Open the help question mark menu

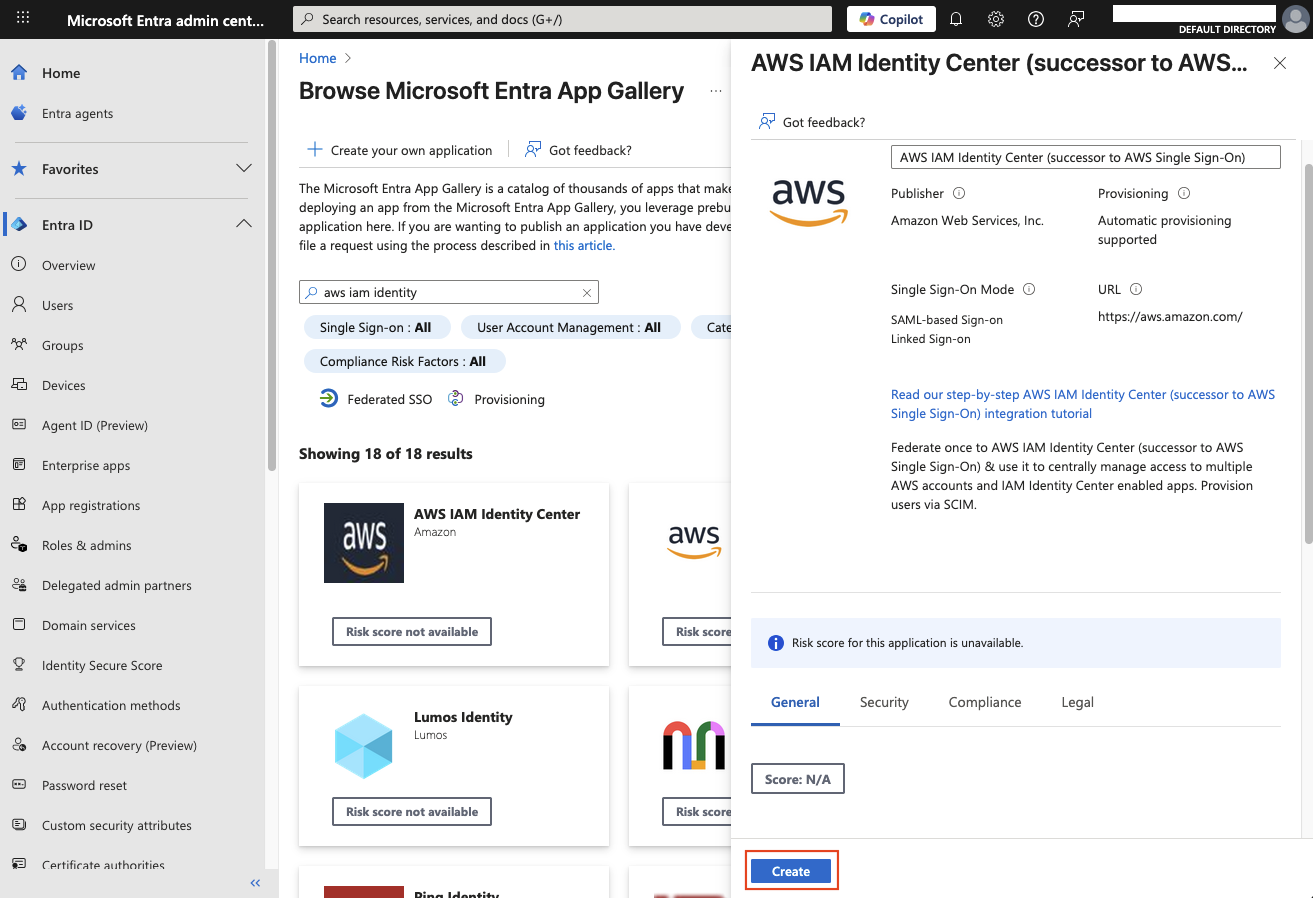[x=1035, y=18]
